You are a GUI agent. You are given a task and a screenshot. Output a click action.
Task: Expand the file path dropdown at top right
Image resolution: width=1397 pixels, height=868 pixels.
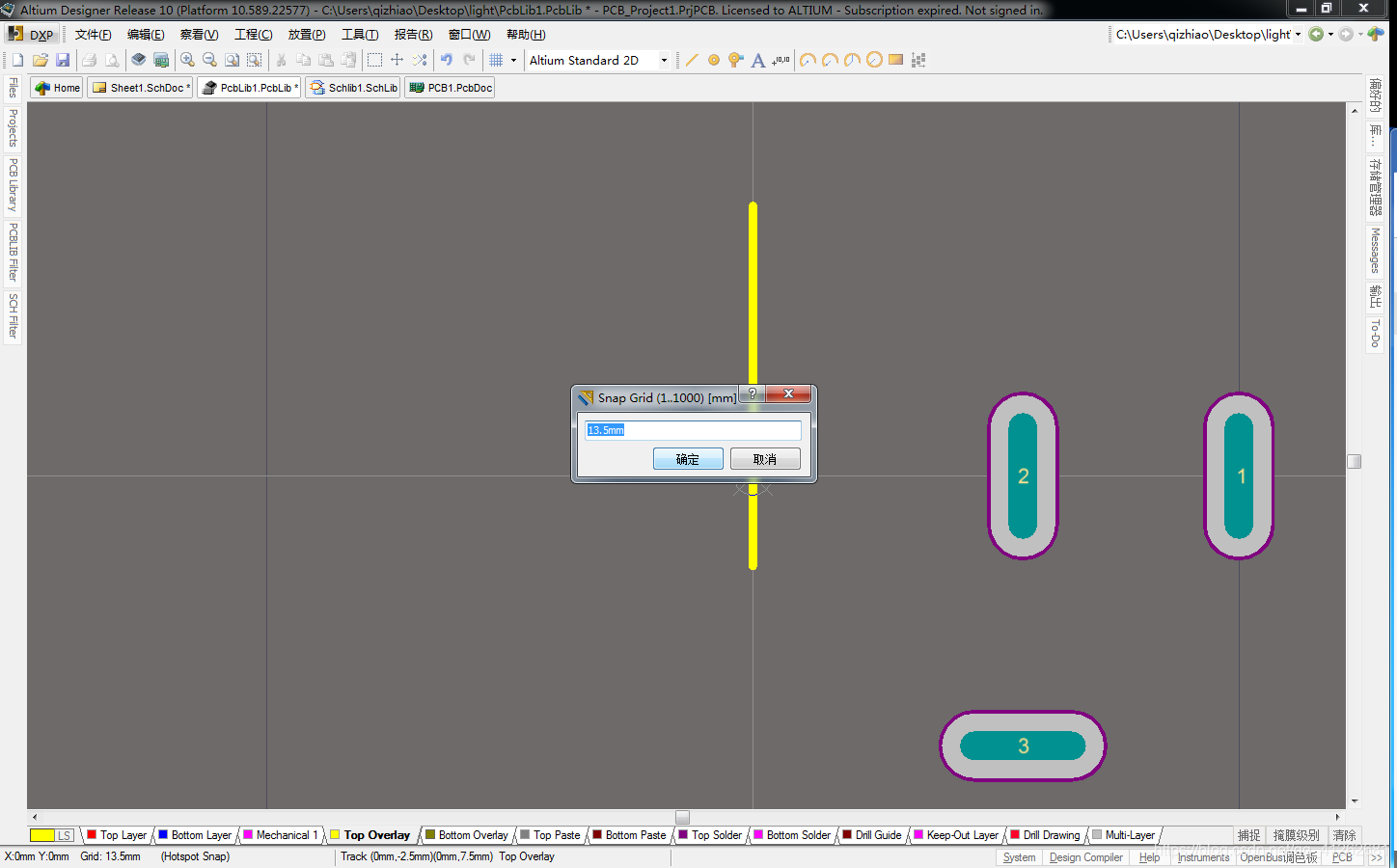click(1298, 34)
